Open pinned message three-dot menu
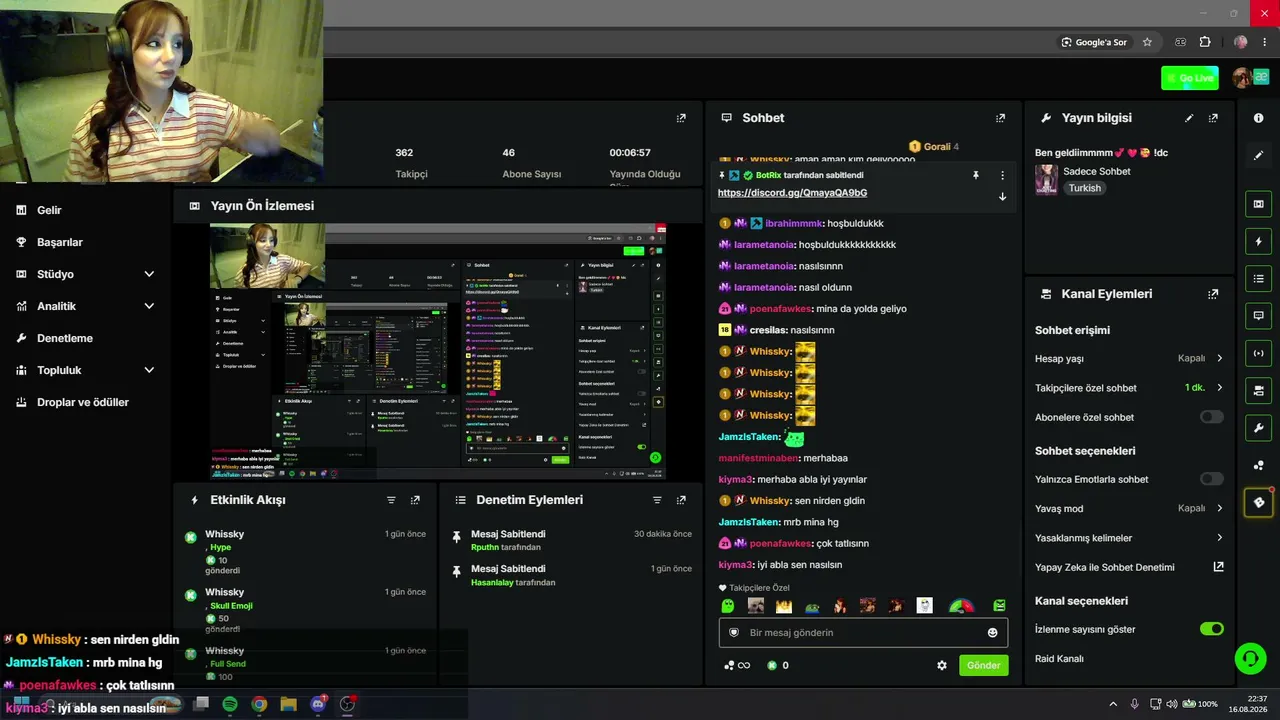1280x720 pixels. 1002,175
